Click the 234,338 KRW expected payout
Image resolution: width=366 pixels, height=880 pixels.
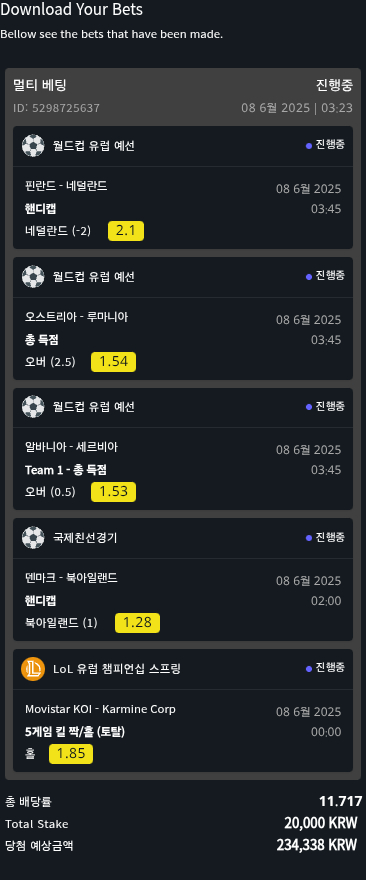(x=317, y=845)
